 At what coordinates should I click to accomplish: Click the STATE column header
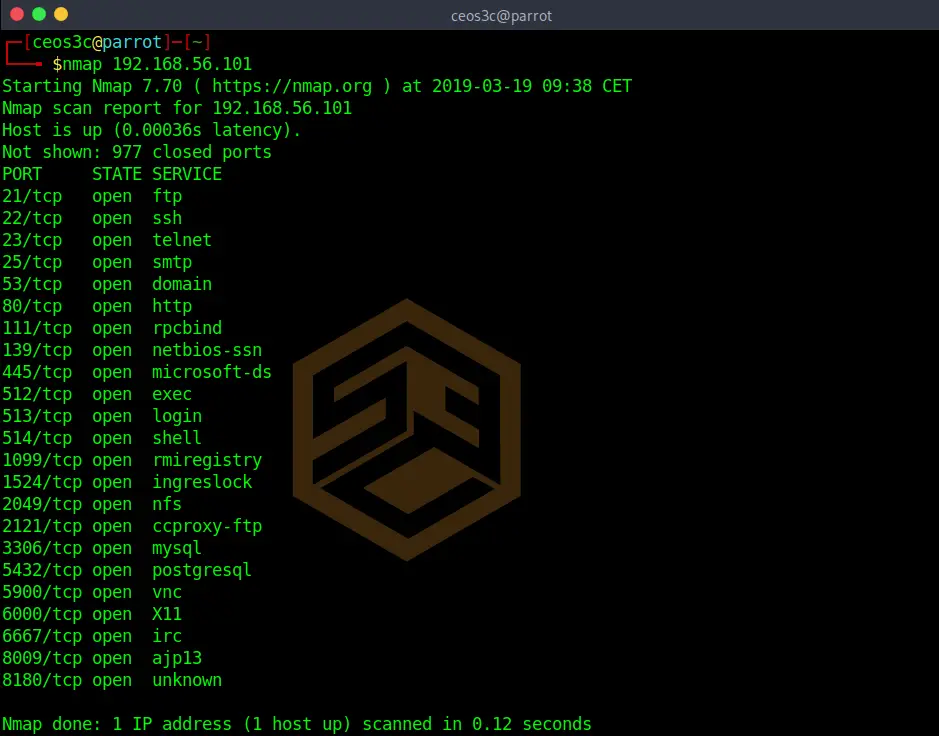point(117,174)
